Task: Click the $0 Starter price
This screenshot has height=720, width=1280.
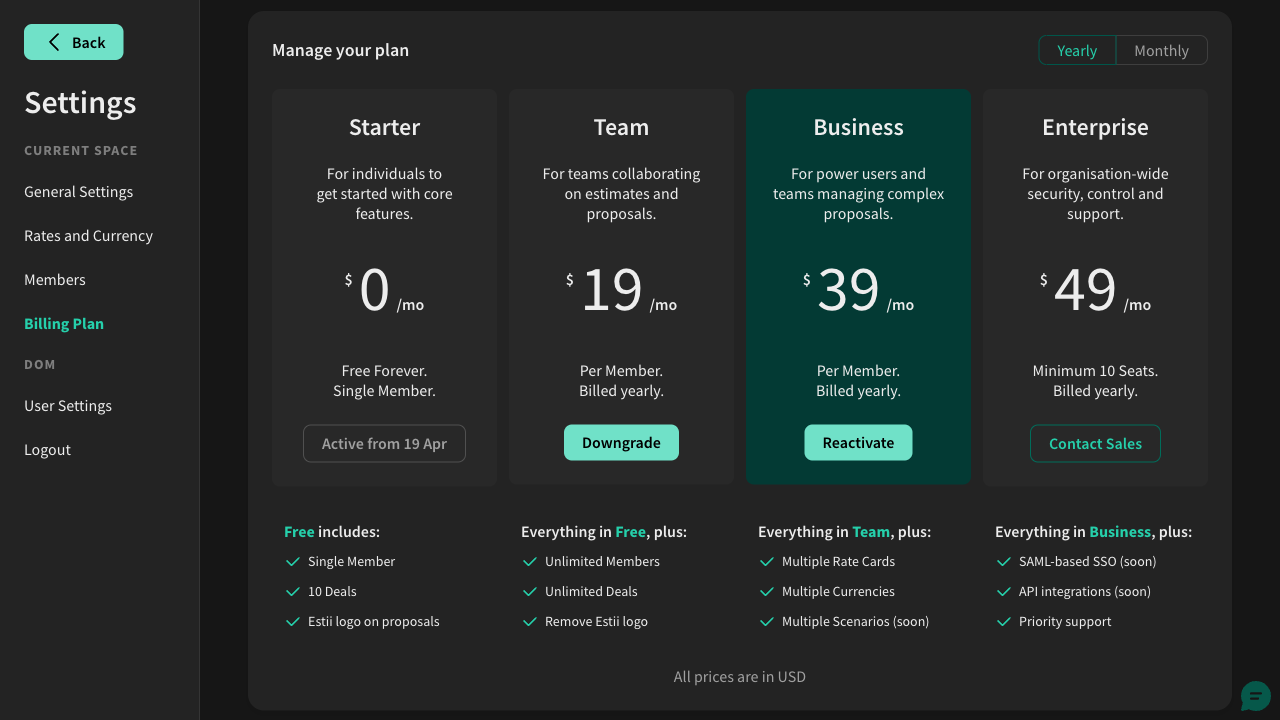Action: coord(384,290)
